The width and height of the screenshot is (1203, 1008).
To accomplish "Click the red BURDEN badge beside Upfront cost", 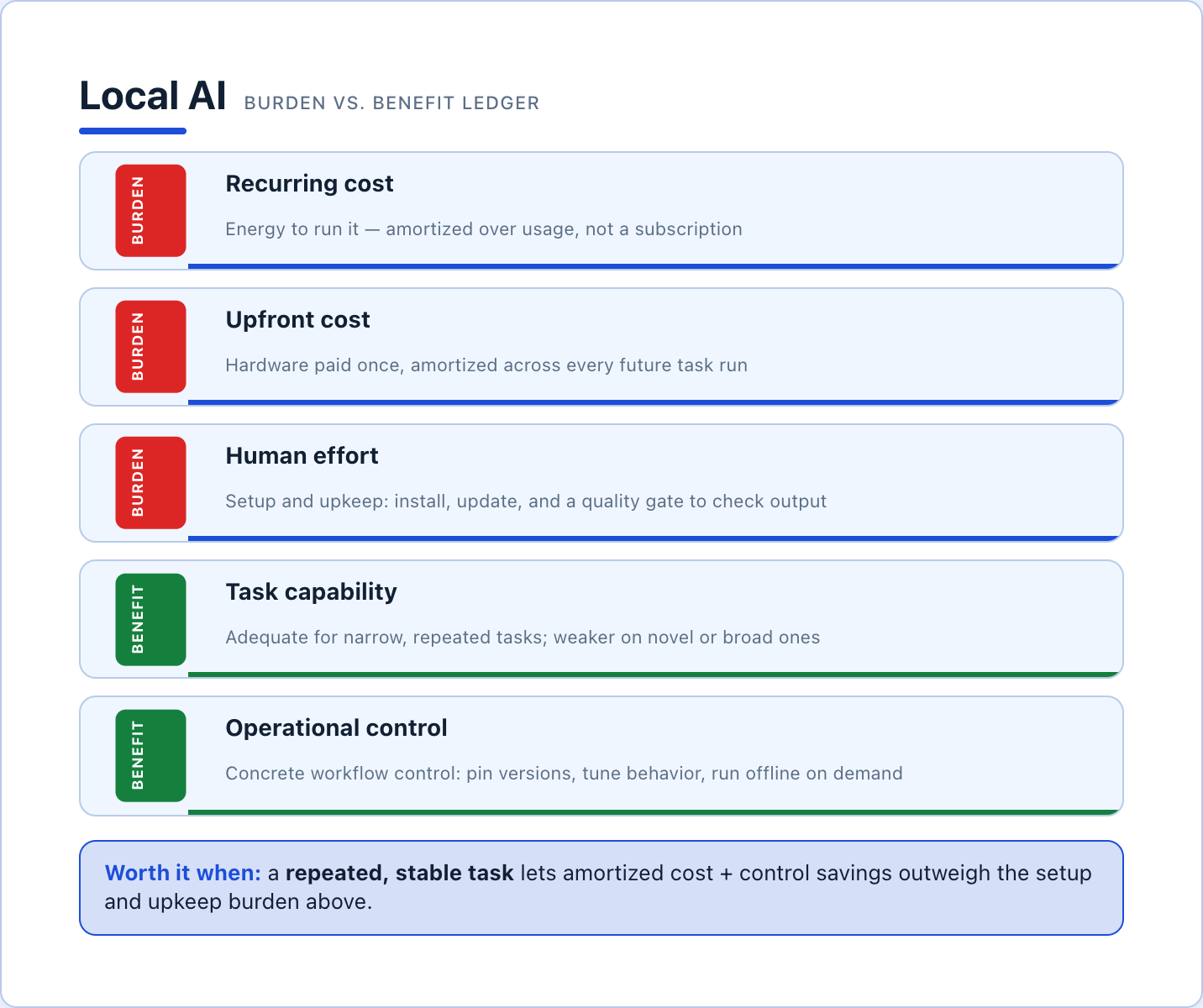I will 150,347.
